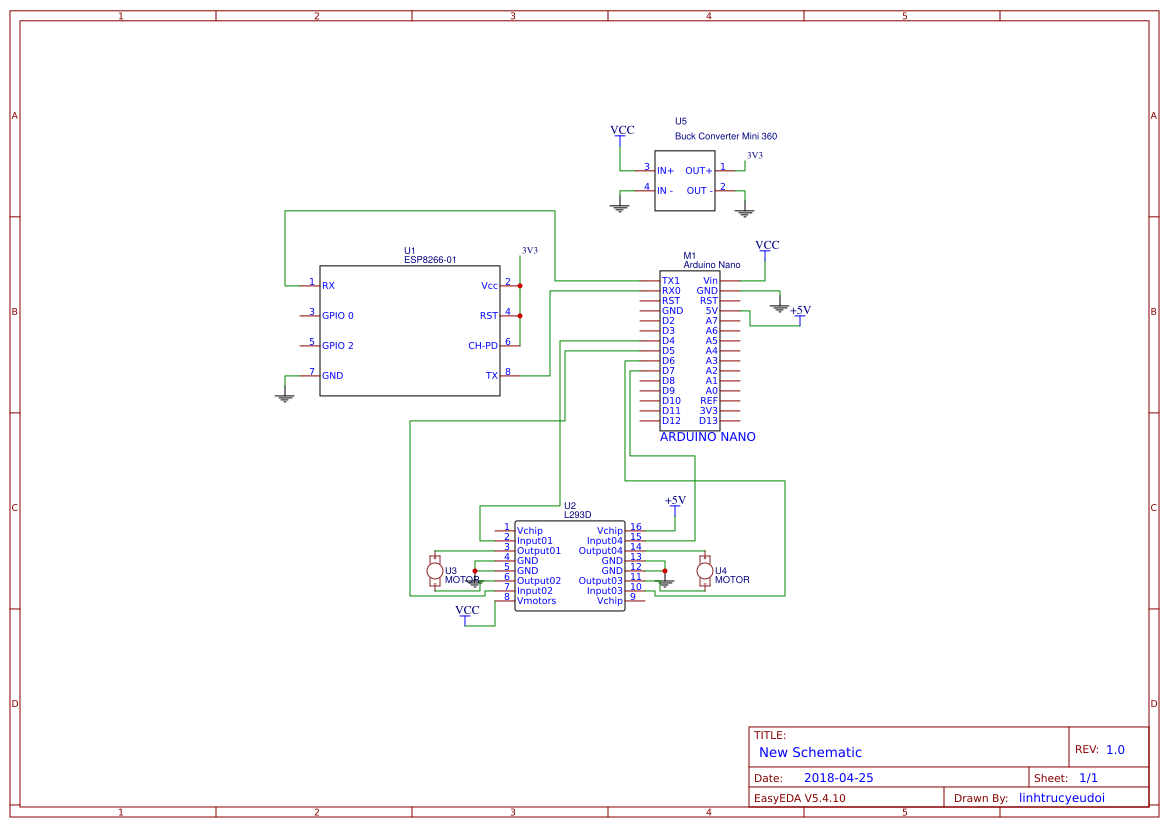This screenshot has width=1169, height=827.
Task: Click the New Schematic title text
Action: (810, 752)
